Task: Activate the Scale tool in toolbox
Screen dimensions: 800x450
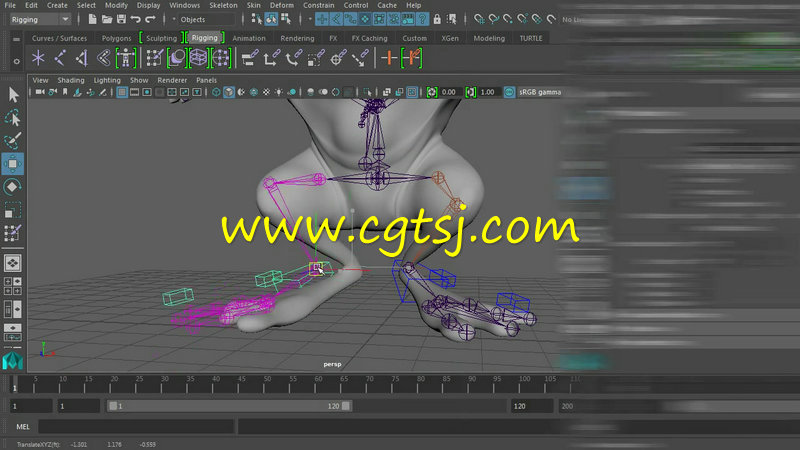Action: coord(13,210)
